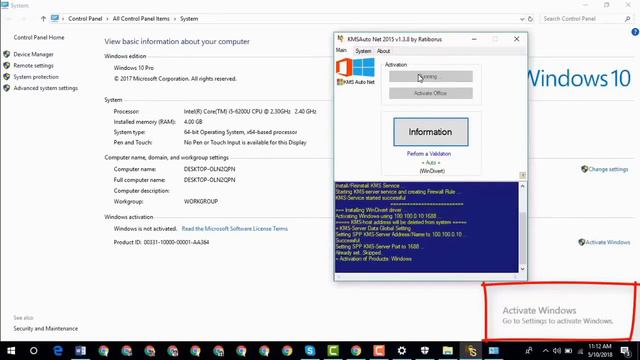Open the orange Camtasia recorder taskbar icon

pyautogui.click(x=379, y=351)
